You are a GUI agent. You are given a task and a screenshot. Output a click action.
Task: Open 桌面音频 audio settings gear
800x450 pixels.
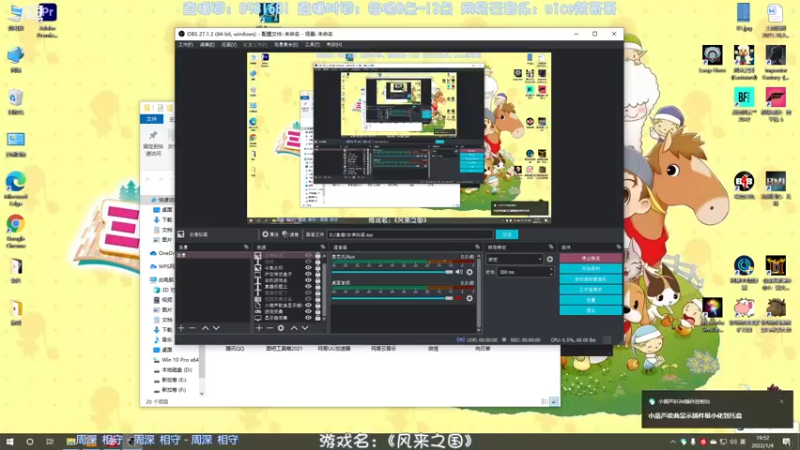[x=469, y=298]
